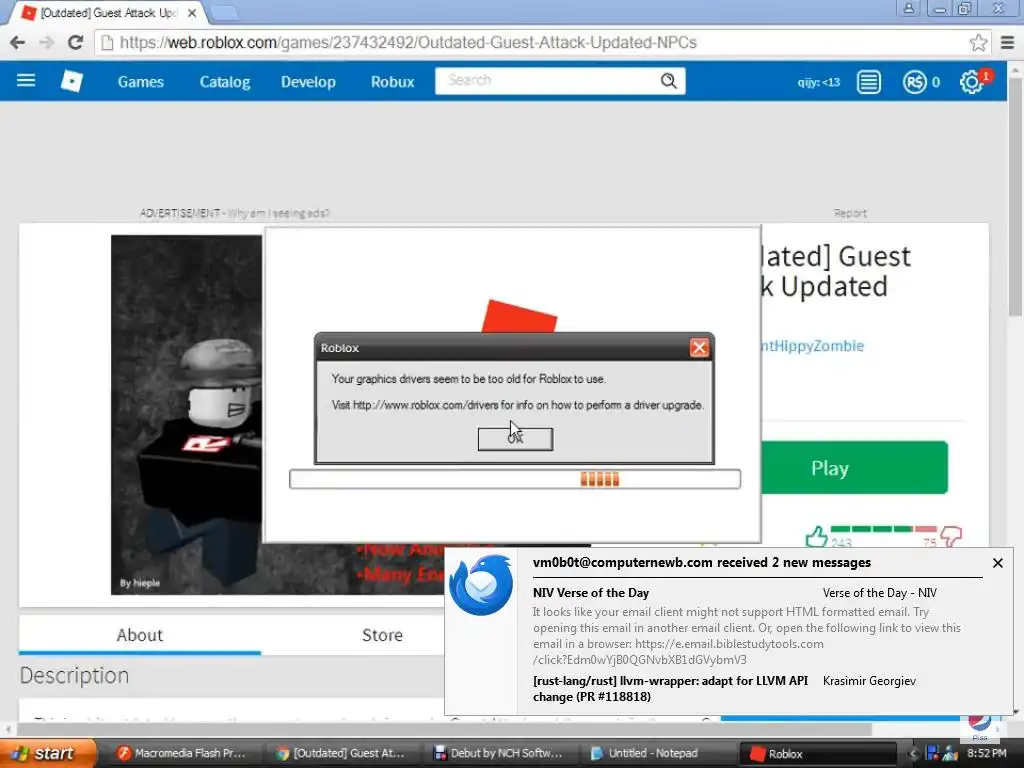The height and width of the screenshot is (768, 1024).
Task: Click the green Play button
Action: coord(854,468)
